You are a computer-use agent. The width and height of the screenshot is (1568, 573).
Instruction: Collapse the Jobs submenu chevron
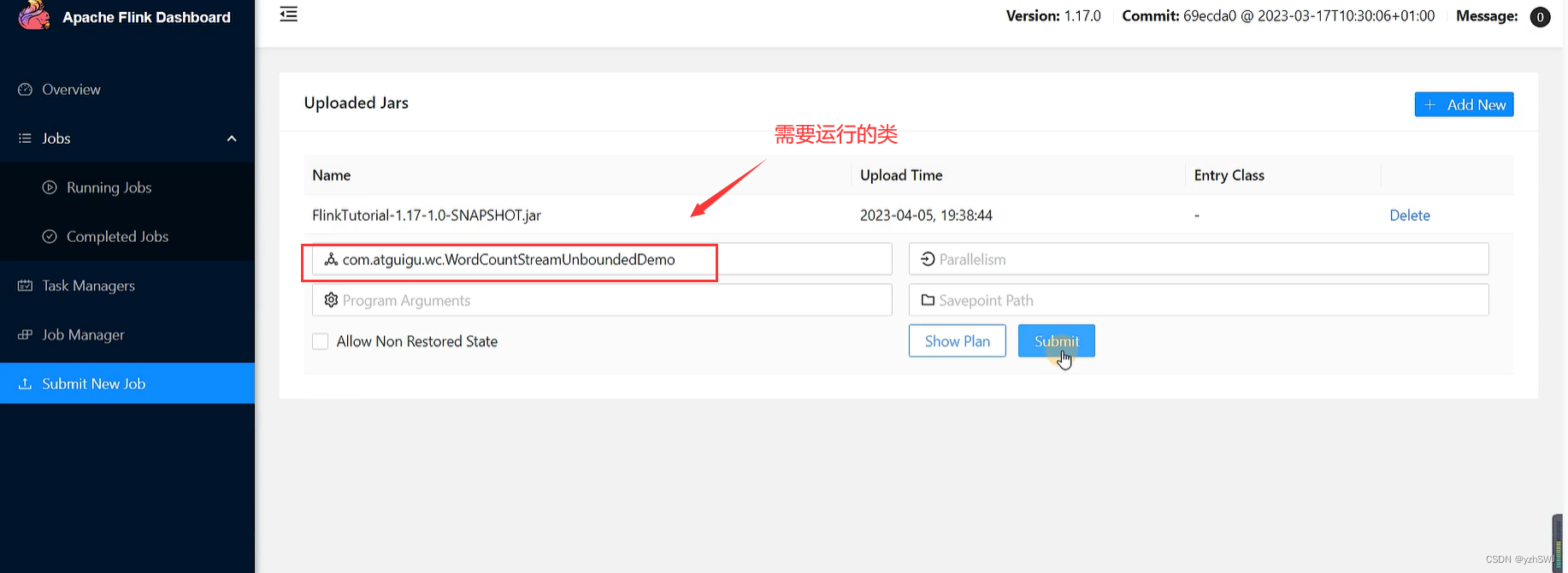coord(232,139)
